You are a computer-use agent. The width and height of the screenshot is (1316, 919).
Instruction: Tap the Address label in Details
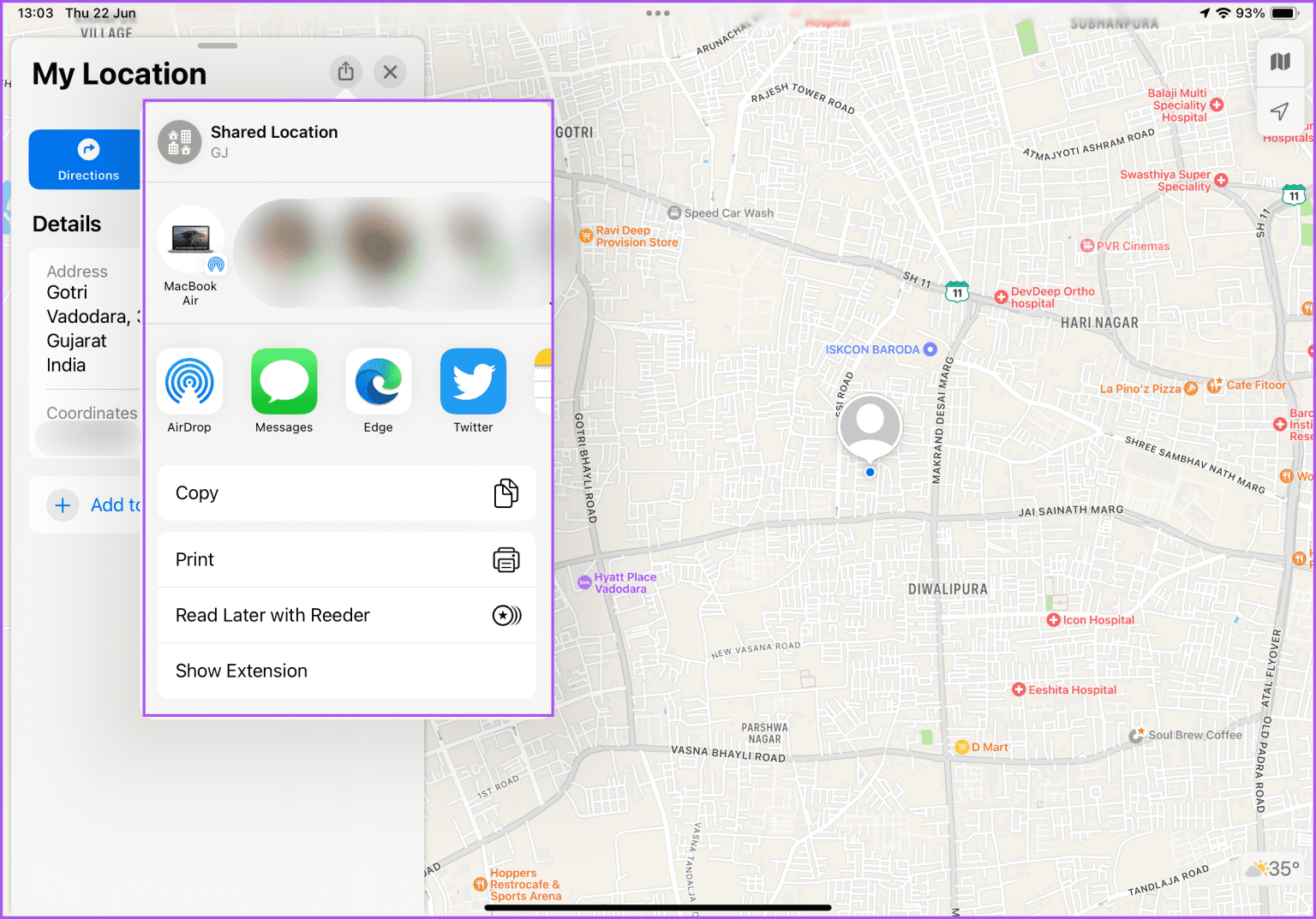pos(77,272)
